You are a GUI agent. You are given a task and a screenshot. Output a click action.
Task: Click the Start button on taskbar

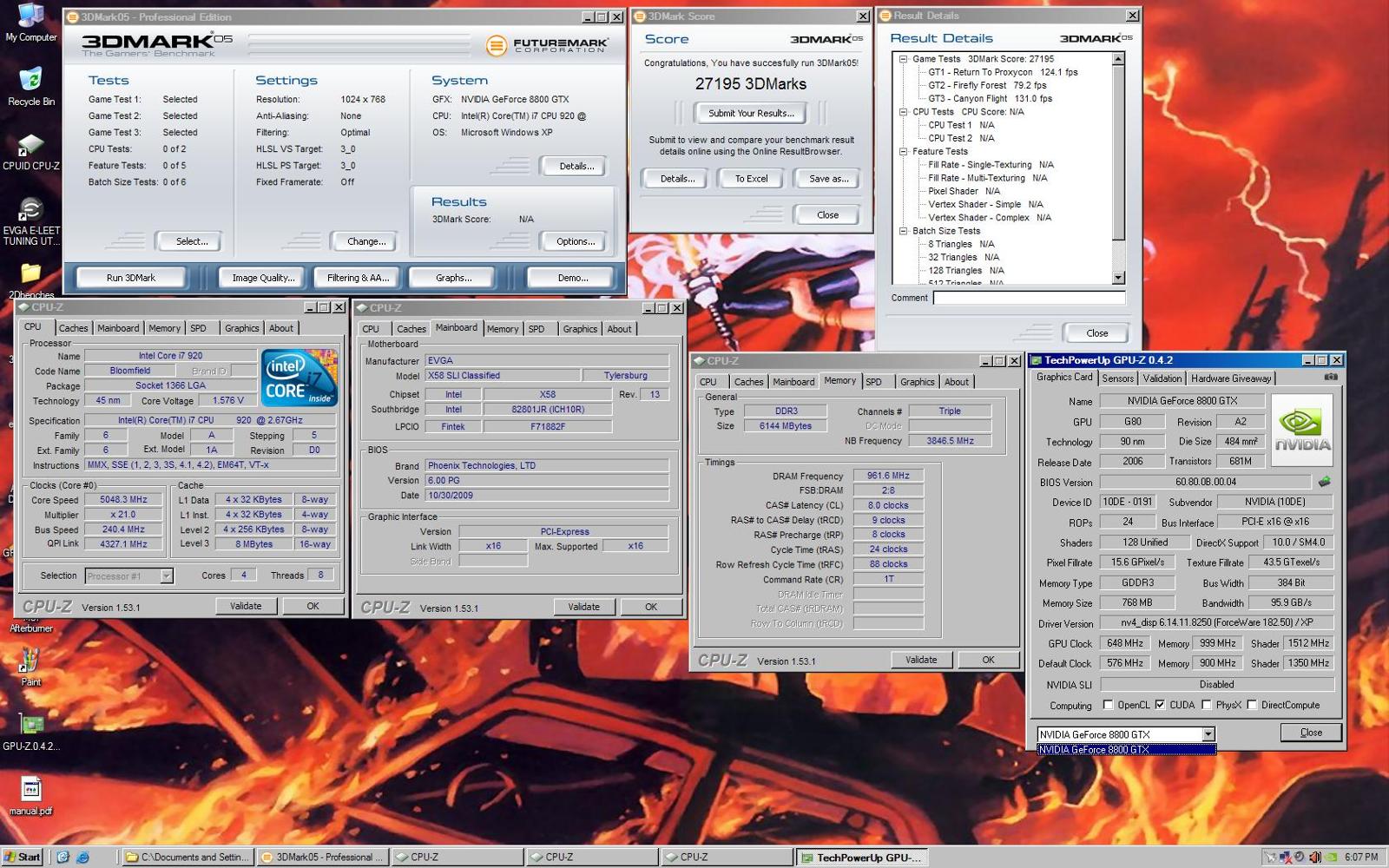[x=22, y=857]
